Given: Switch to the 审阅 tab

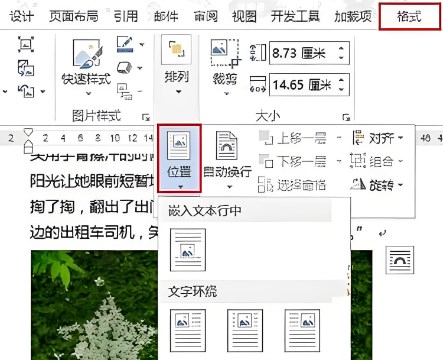Looking at the screenshot, I should (206, 16).
